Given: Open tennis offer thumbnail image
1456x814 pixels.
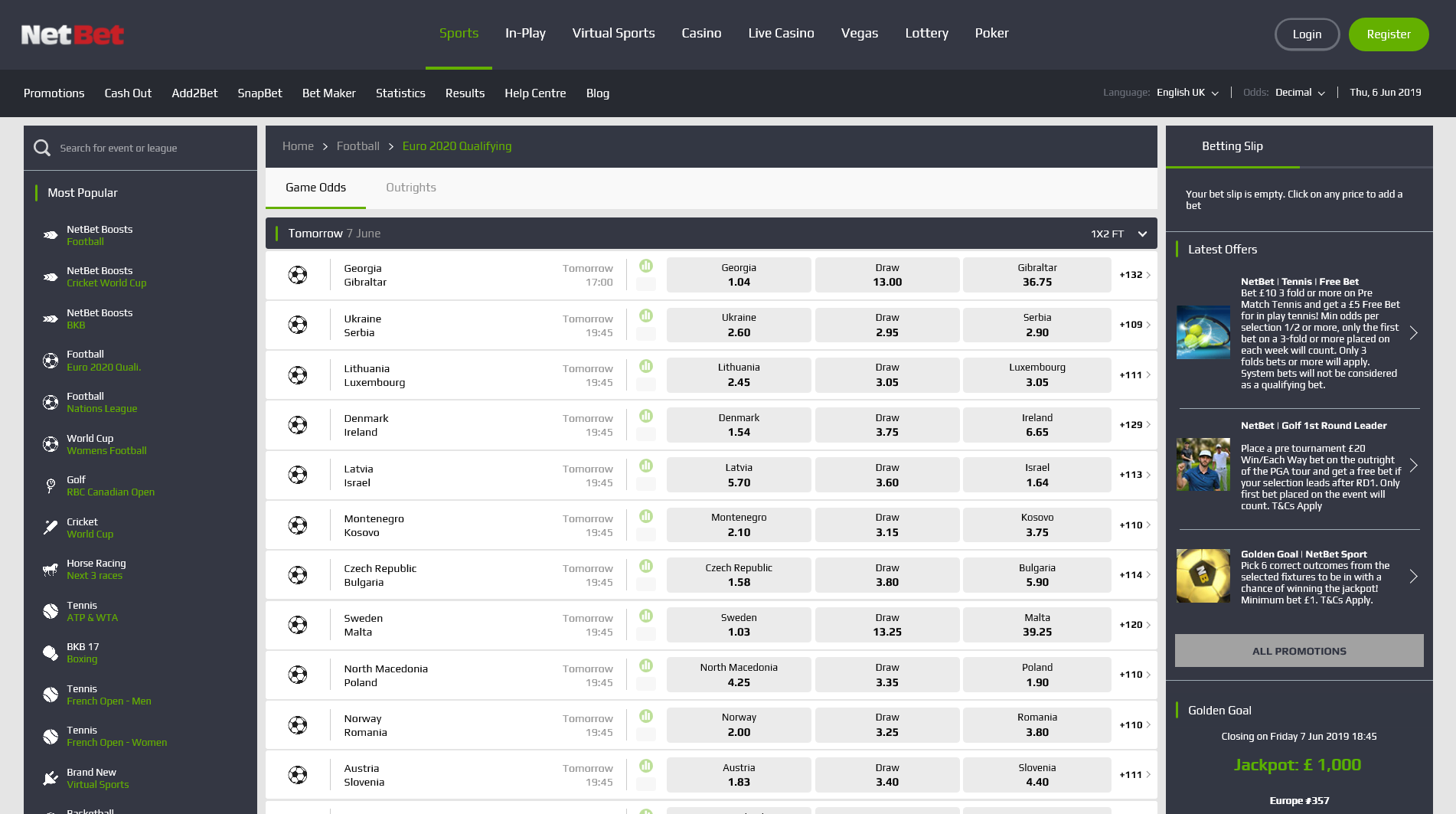Looking at the screenshot, I should click(1203, 333).
